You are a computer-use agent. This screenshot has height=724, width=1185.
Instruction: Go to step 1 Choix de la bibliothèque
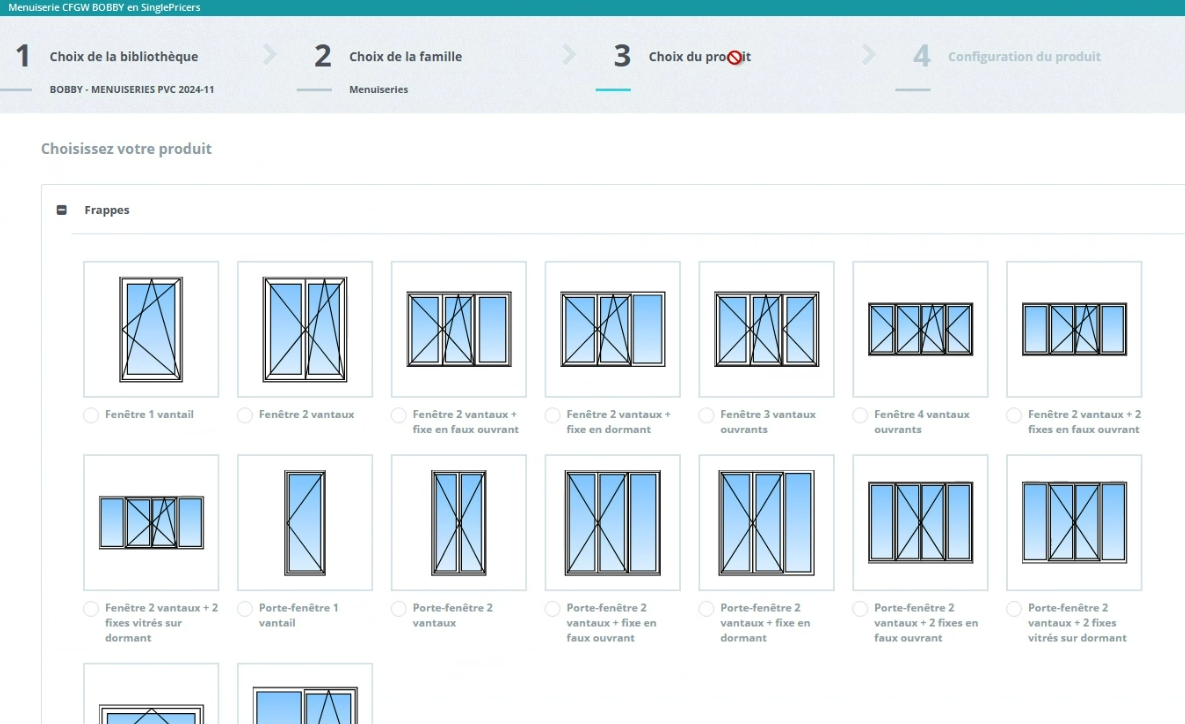[123, 57]
